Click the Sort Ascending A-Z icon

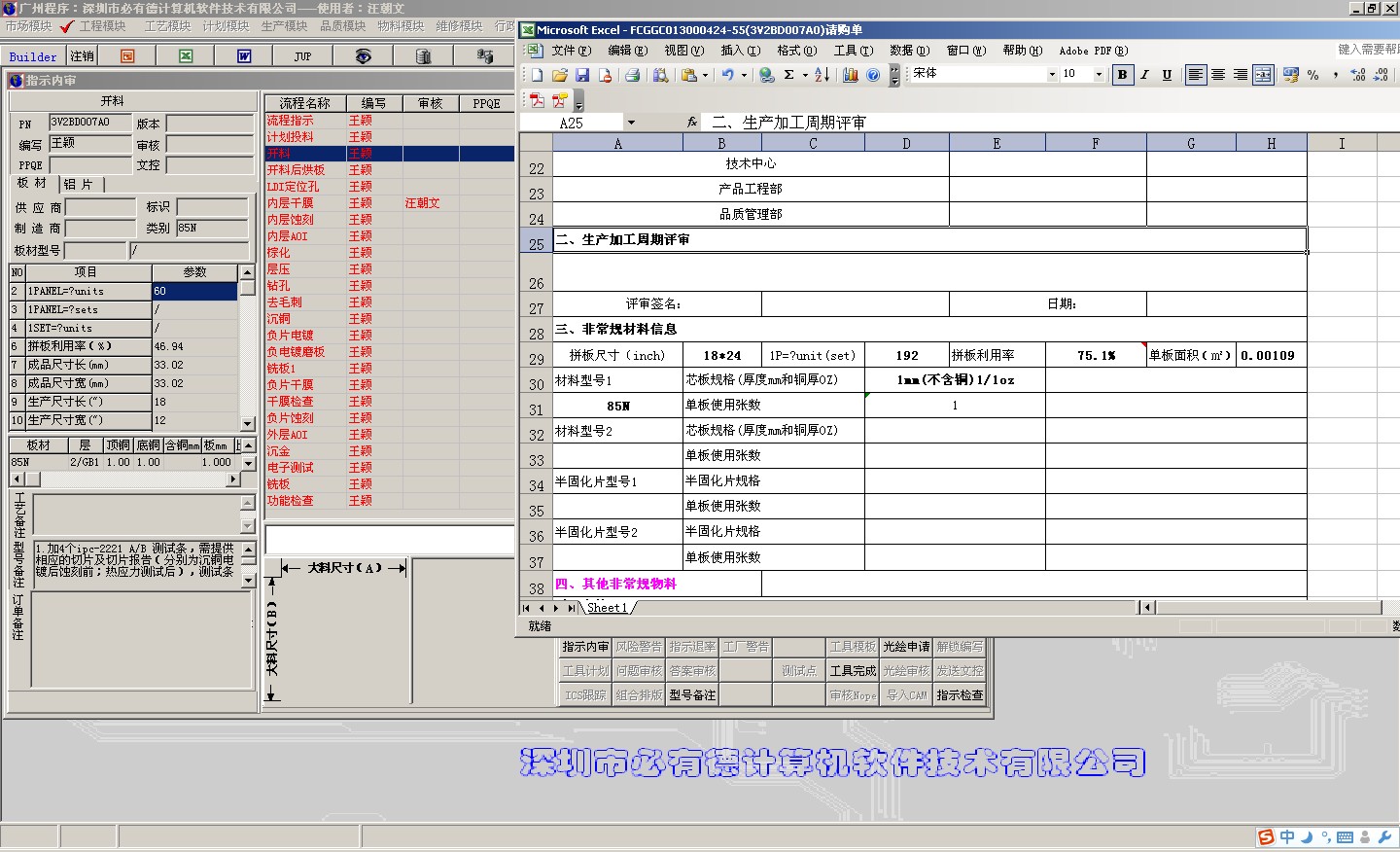822,75
